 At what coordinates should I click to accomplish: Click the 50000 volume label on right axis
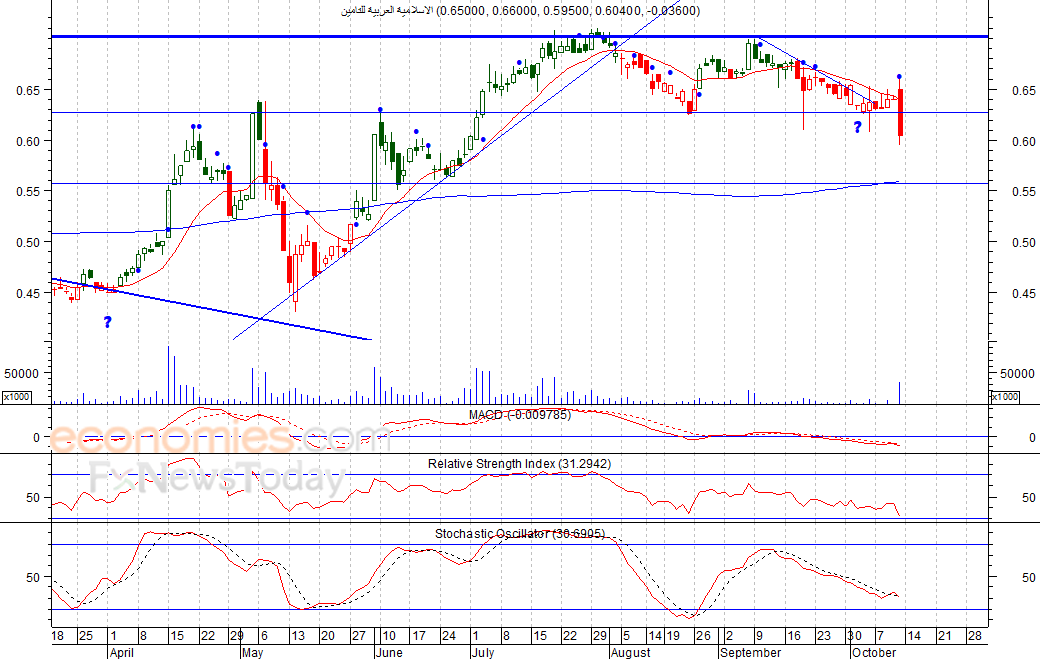pos(1017,373)
